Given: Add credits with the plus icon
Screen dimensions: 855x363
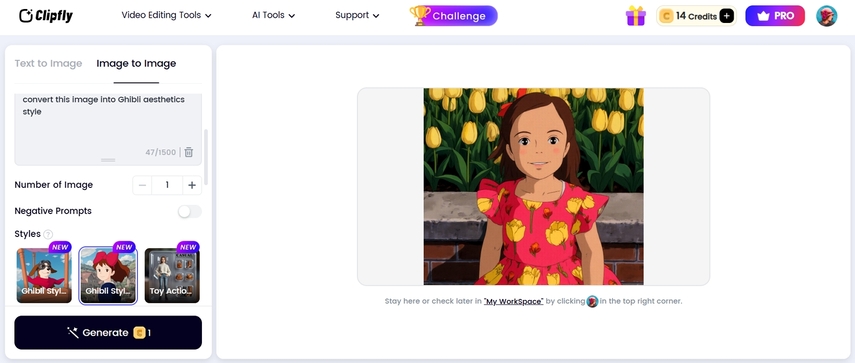Looking at the screenshot, I should (726, 16).
